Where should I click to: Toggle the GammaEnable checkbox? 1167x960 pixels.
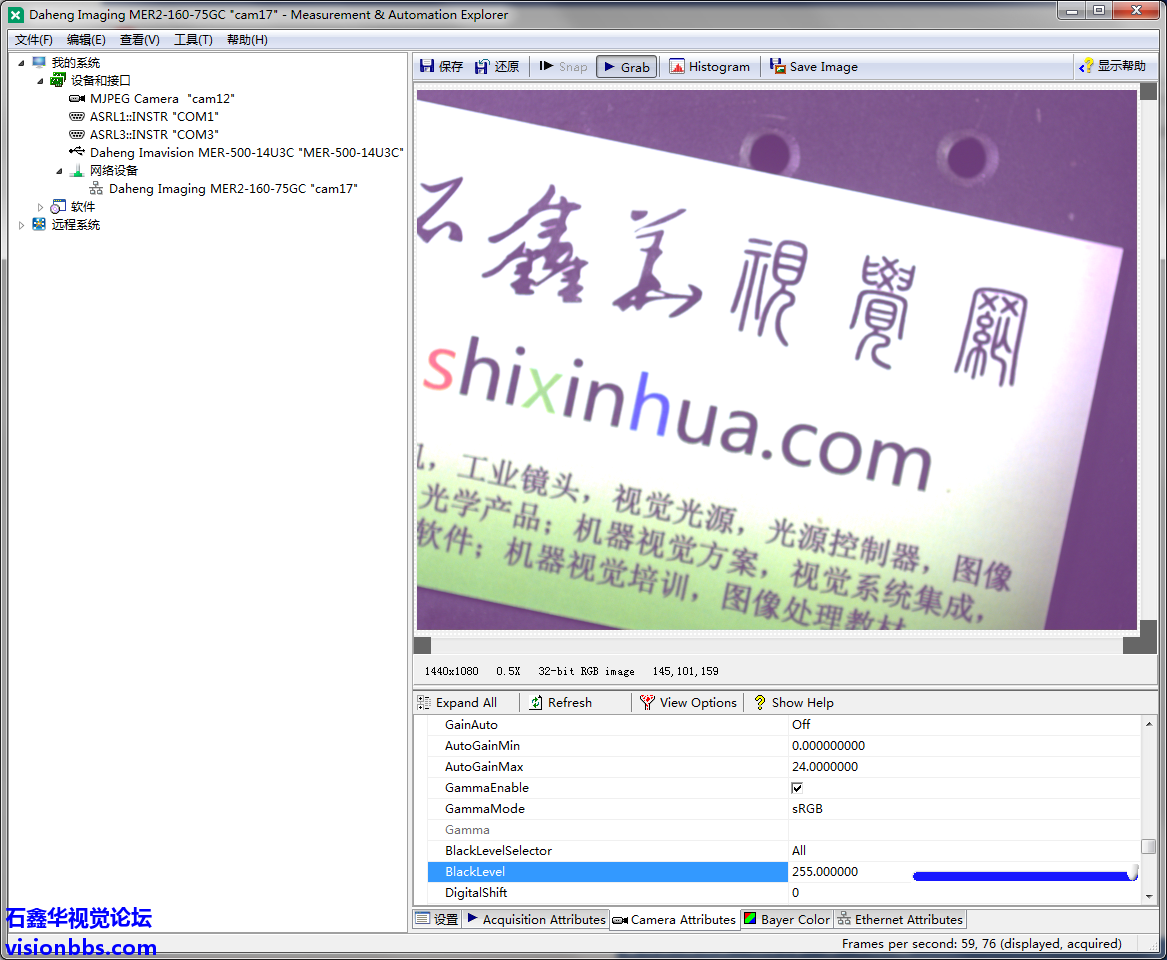[x=797, y=788]
